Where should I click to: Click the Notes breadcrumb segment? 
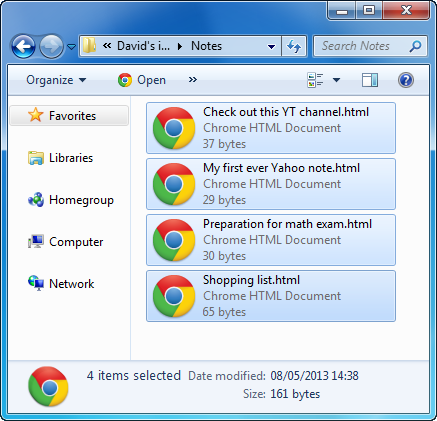206,46
